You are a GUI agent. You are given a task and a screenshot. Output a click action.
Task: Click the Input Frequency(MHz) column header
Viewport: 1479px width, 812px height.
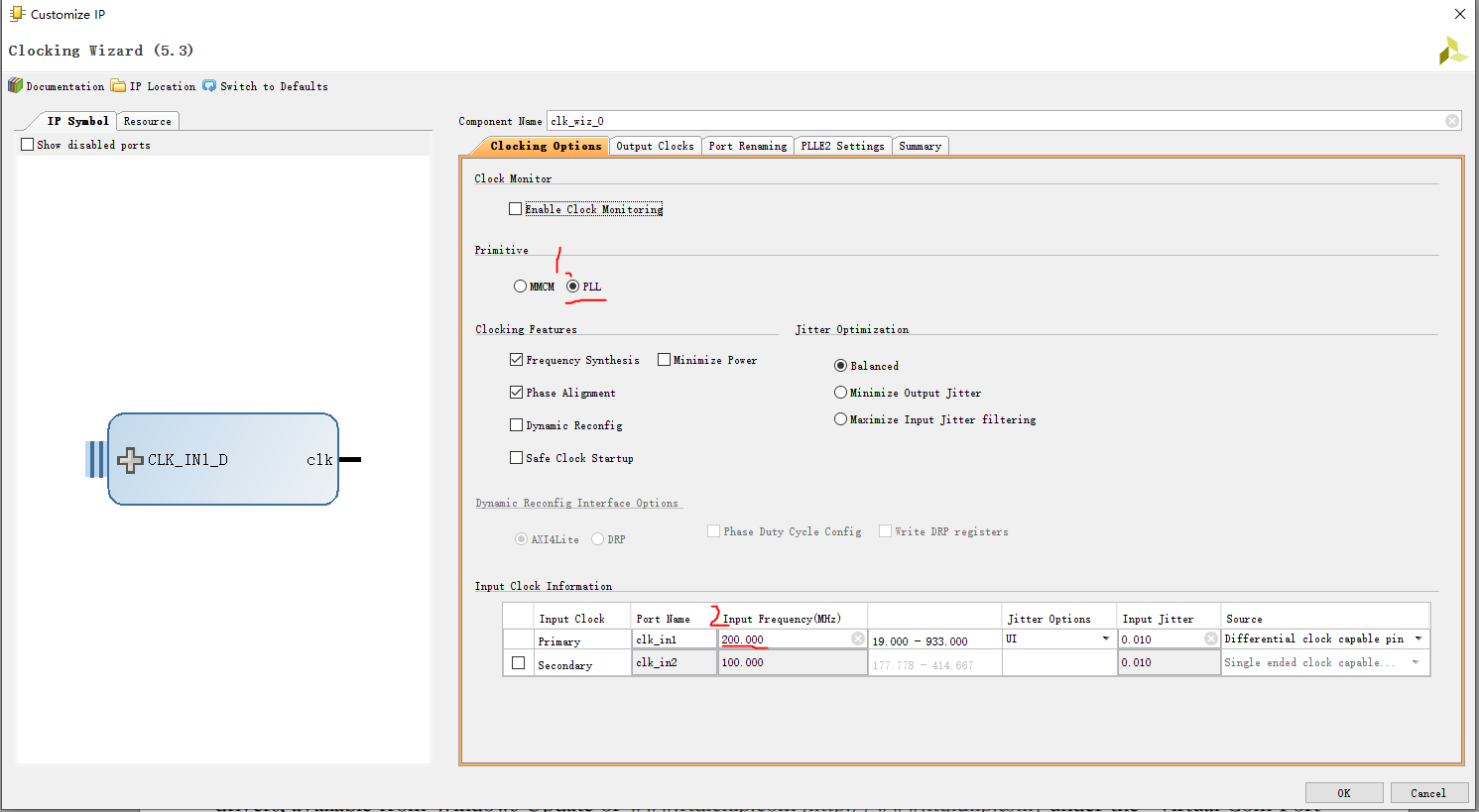[782, 619]
